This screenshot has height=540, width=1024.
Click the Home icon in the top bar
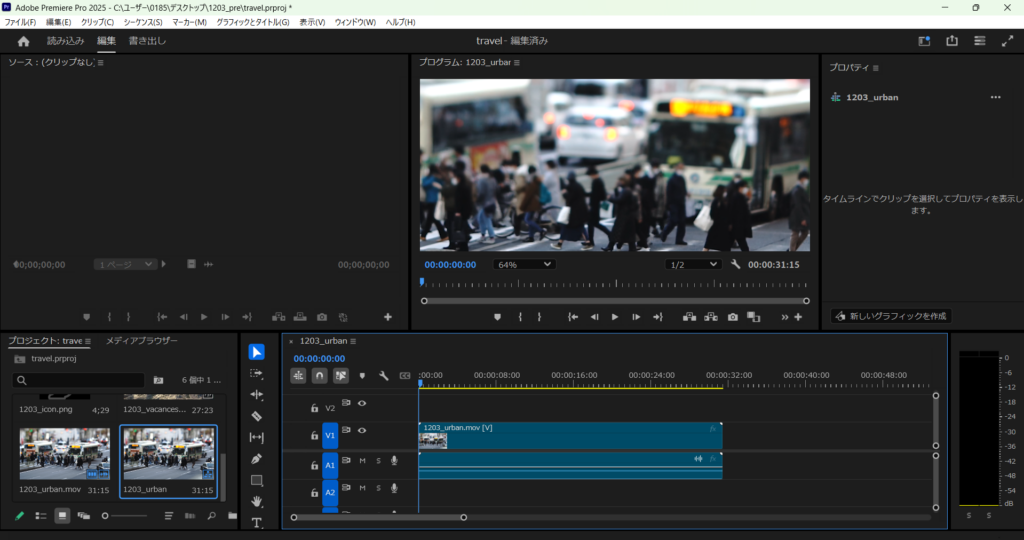[24, 42]
